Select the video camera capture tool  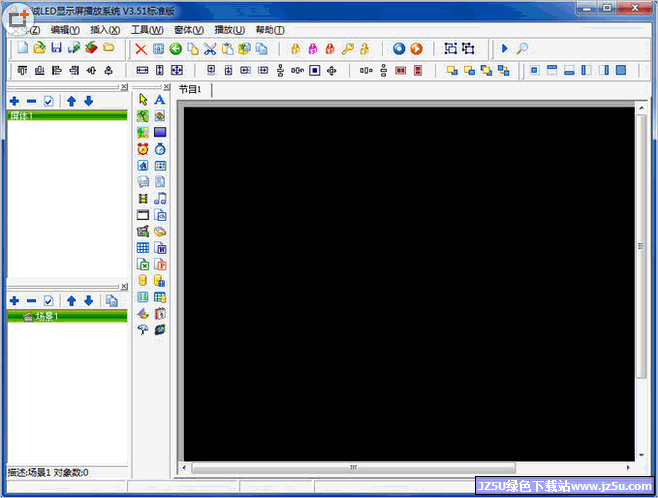point(143,231)
